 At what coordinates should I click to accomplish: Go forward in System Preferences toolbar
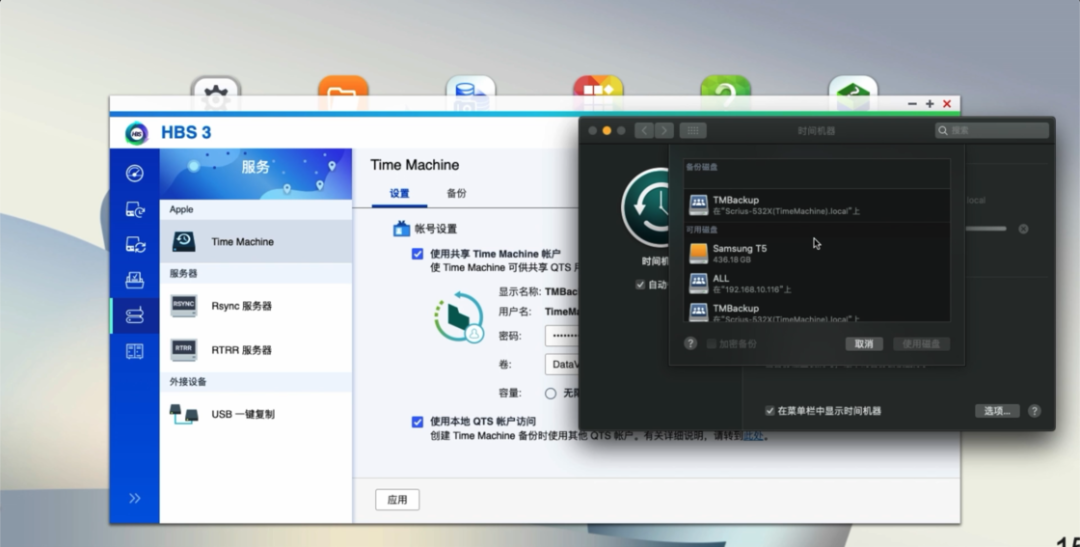tap(664, 130)
